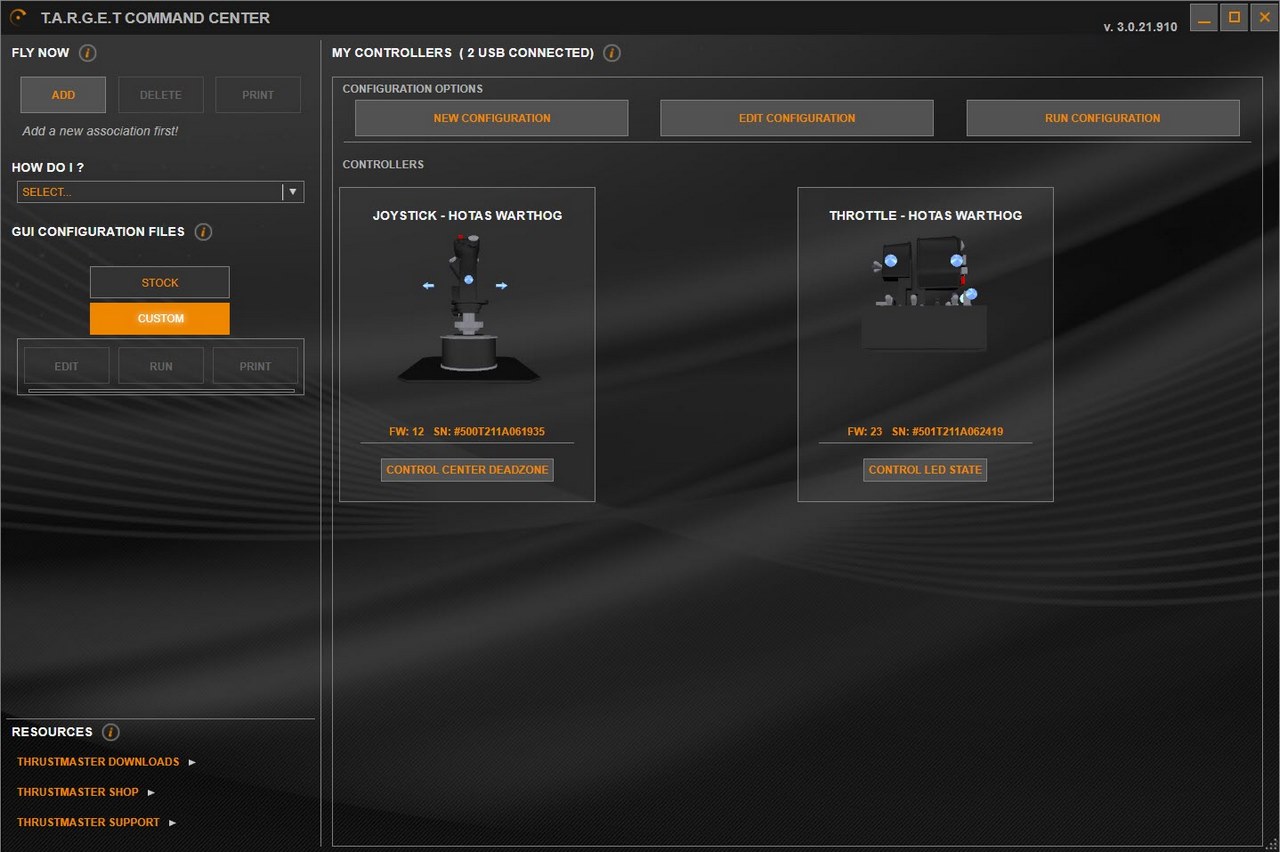Viewport: 1280px width, 852px height.
Task: Click the DELETE association button
Action: pyautogui.click(x=161, y=95)
